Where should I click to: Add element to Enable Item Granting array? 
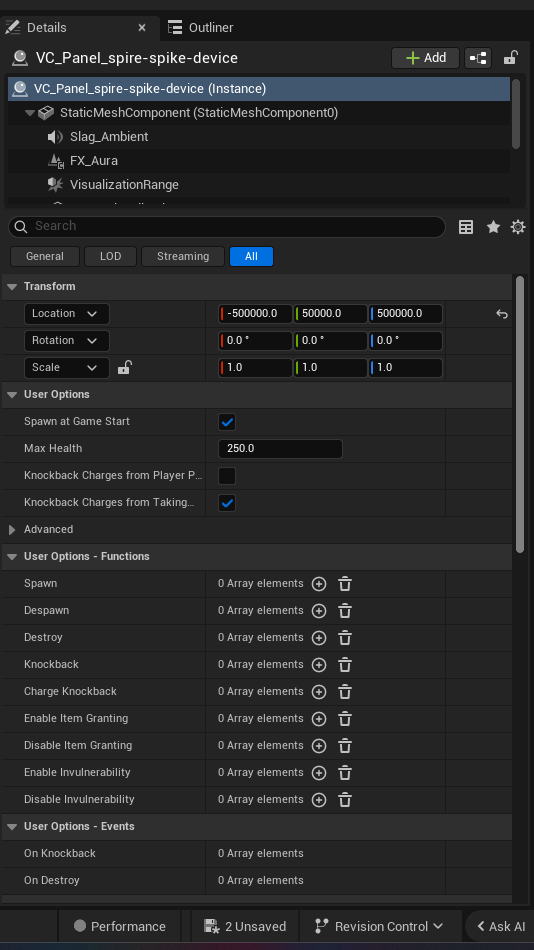click(x=319, y=719)
